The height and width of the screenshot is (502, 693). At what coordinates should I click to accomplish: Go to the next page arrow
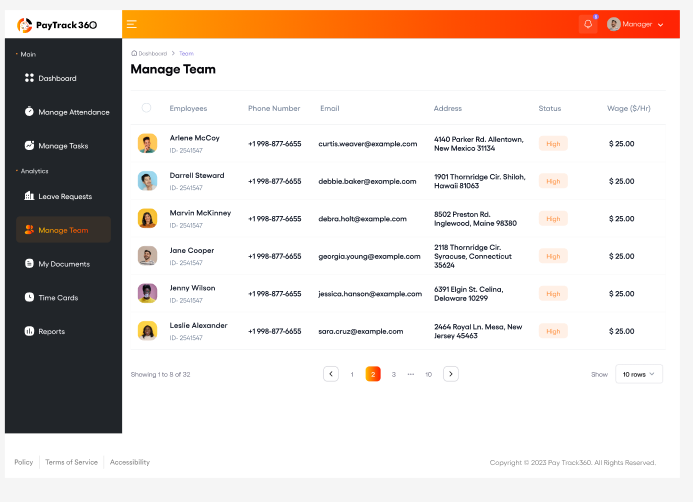coord(451,374)
